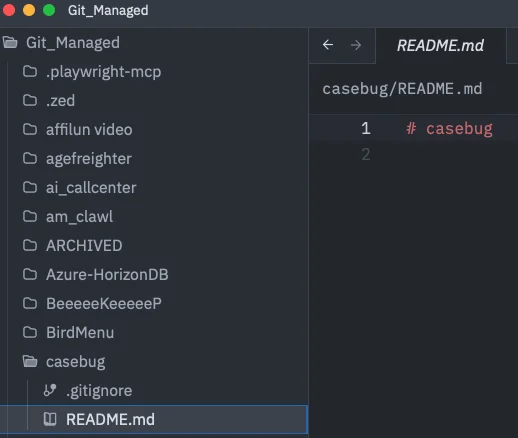Select README.md in the project tree
The height and width of the screenshot is (438, 518).
(154, 419)
